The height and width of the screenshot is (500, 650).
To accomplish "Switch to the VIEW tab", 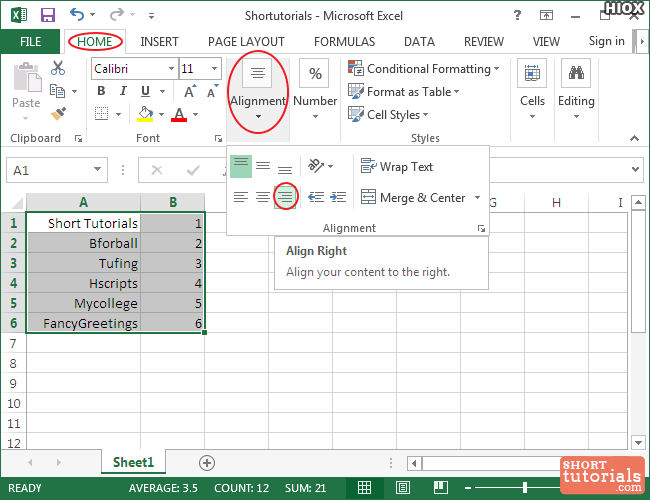I will coord(546,41).
